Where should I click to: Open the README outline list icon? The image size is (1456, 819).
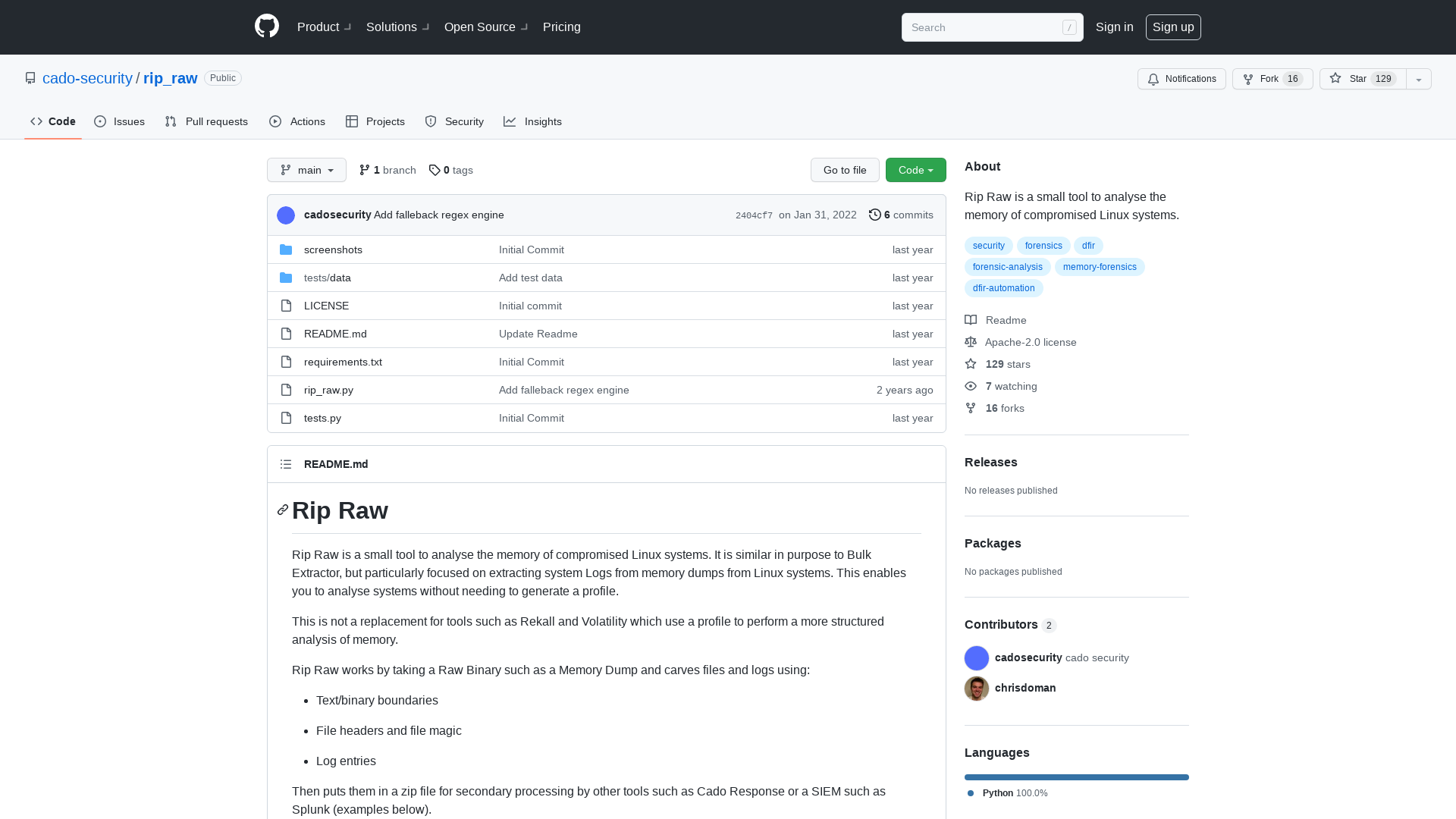click(x=286, y=464)
